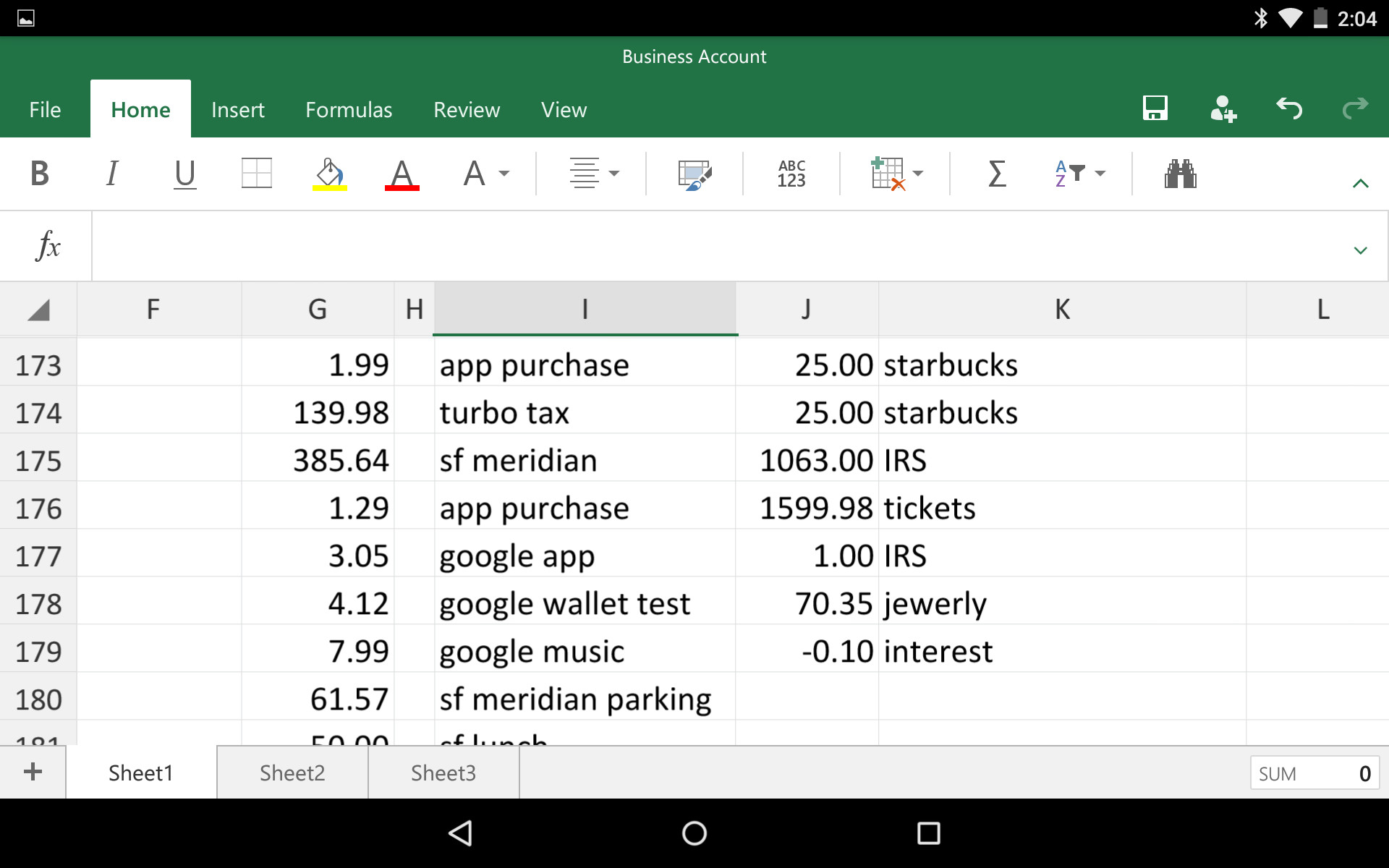Switch to the Formulas tab
The width and height of the screenshot is (1389, 868).
click(x=349, y=110)
